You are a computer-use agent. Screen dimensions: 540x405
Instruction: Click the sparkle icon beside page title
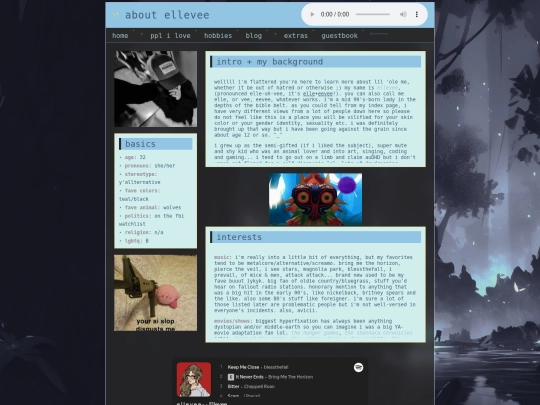[x=115, y=15]
